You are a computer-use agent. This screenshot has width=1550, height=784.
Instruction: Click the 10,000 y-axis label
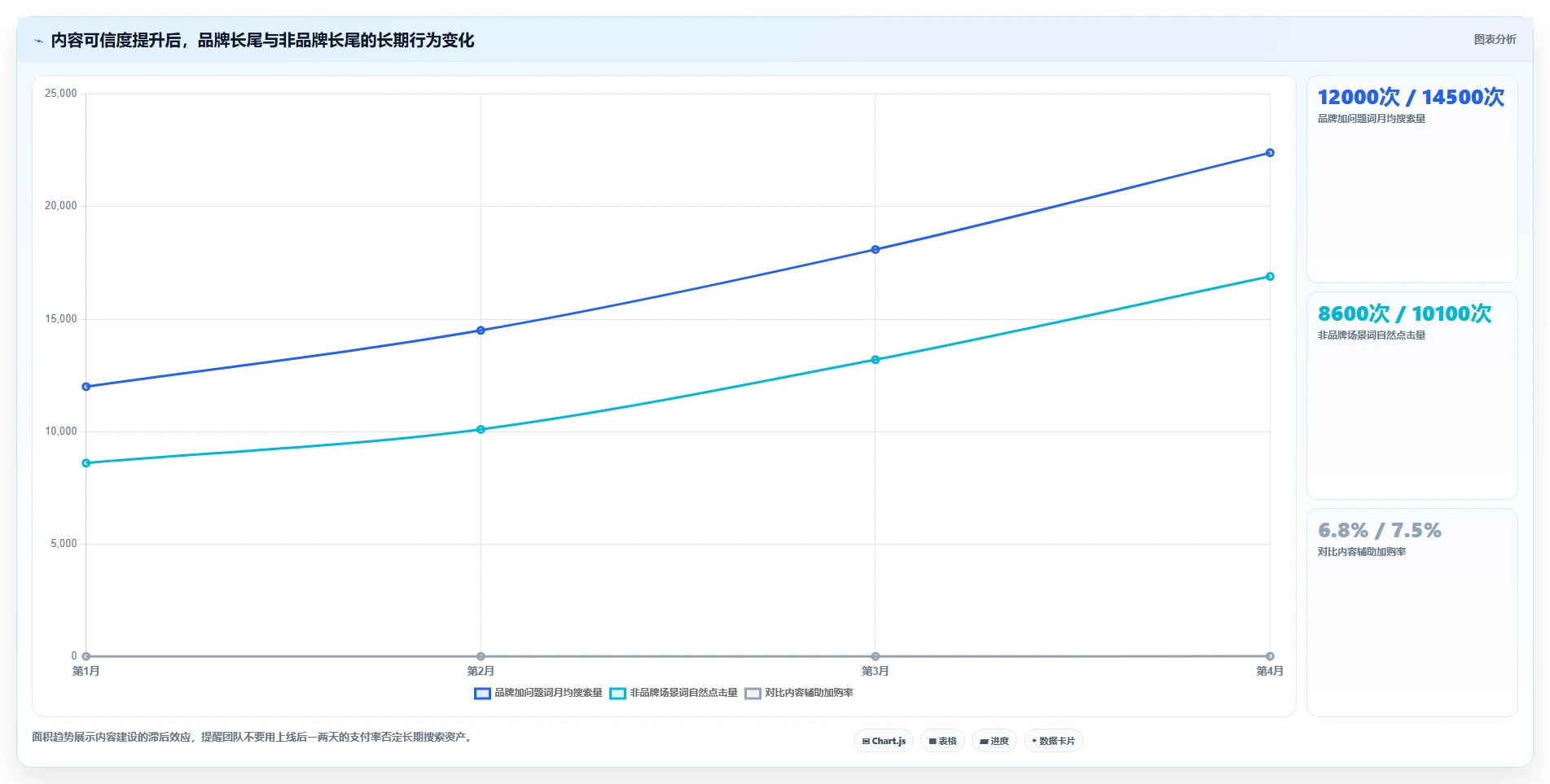point(61,431)
